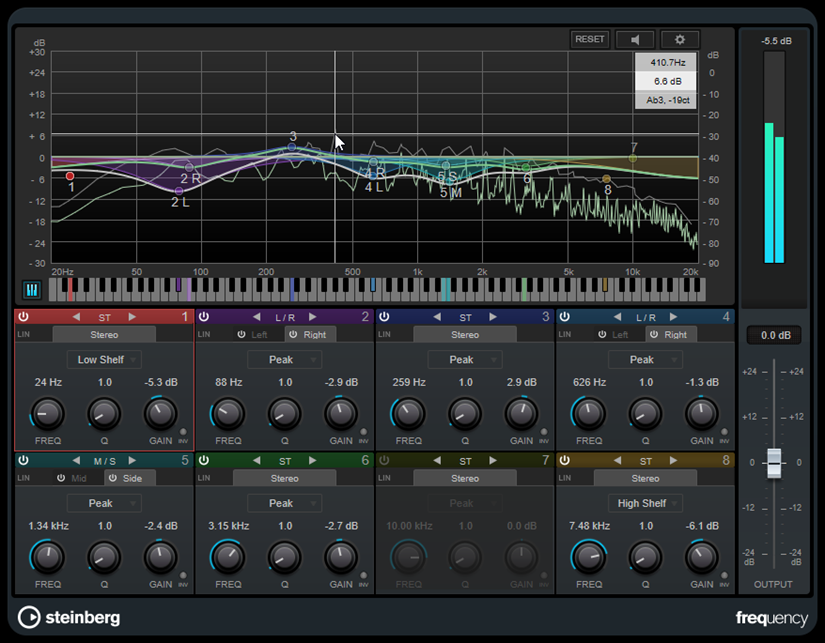
Task: Toggle the LIN linear phase button in band 3
Action: pyautogui.click(x=385, y=335)
